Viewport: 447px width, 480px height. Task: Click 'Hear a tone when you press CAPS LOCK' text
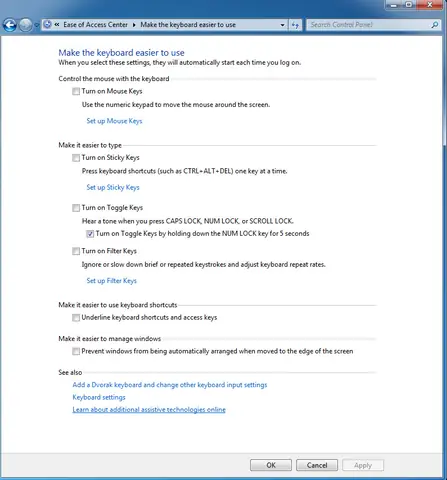(x=188, y=221)
